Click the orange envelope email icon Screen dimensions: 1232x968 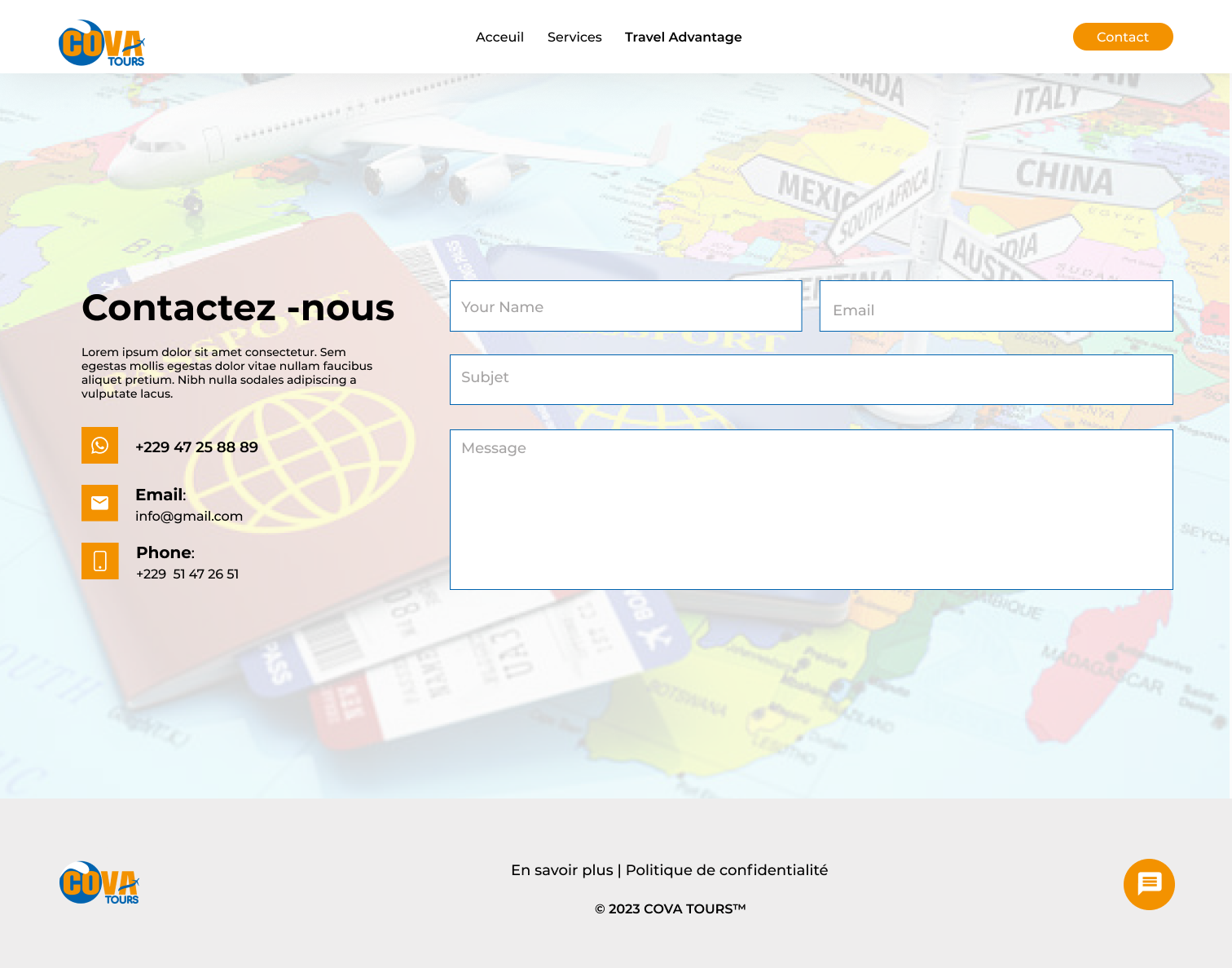[x=99, y=503]
